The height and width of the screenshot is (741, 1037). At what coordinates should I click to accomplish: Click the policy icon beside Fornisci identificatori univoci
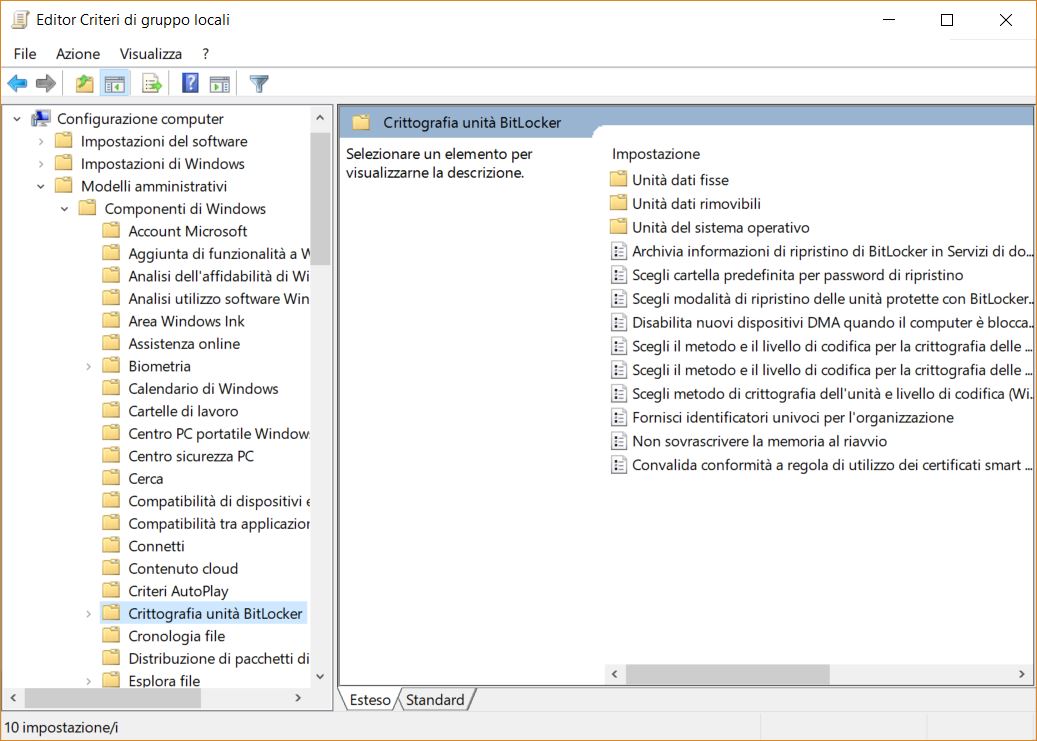(x=618, y=417)
